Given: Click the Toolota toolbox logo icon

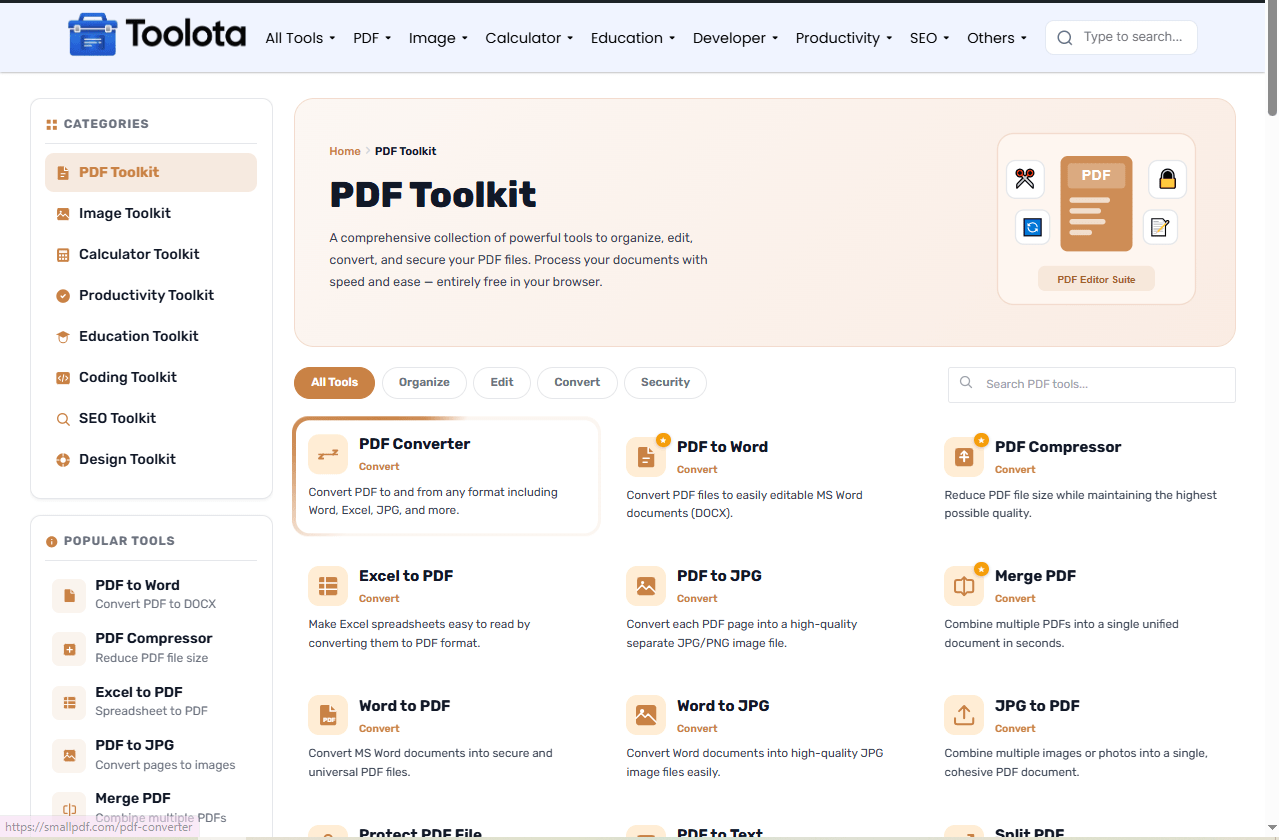Looking at the screenshot, I should point(93,35).
